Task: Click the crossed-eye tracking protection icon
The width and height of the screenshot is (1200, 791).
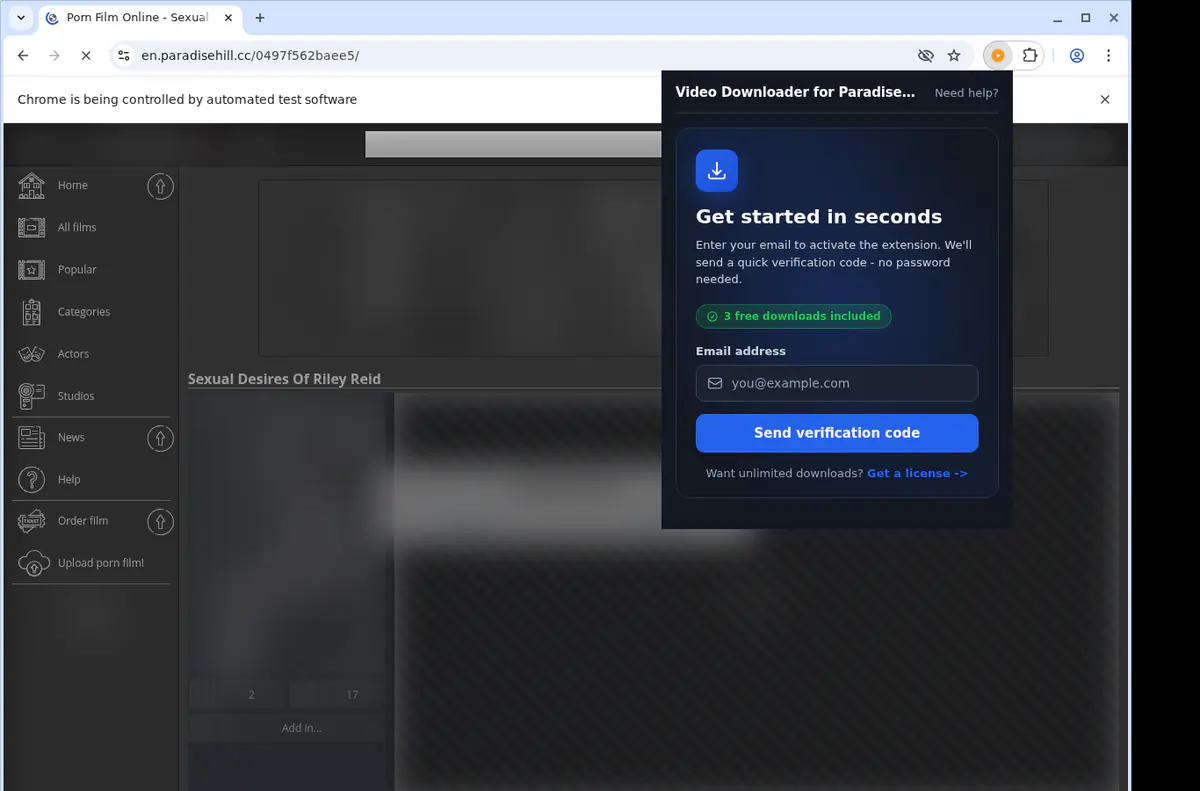Action: tap(925, 56)
